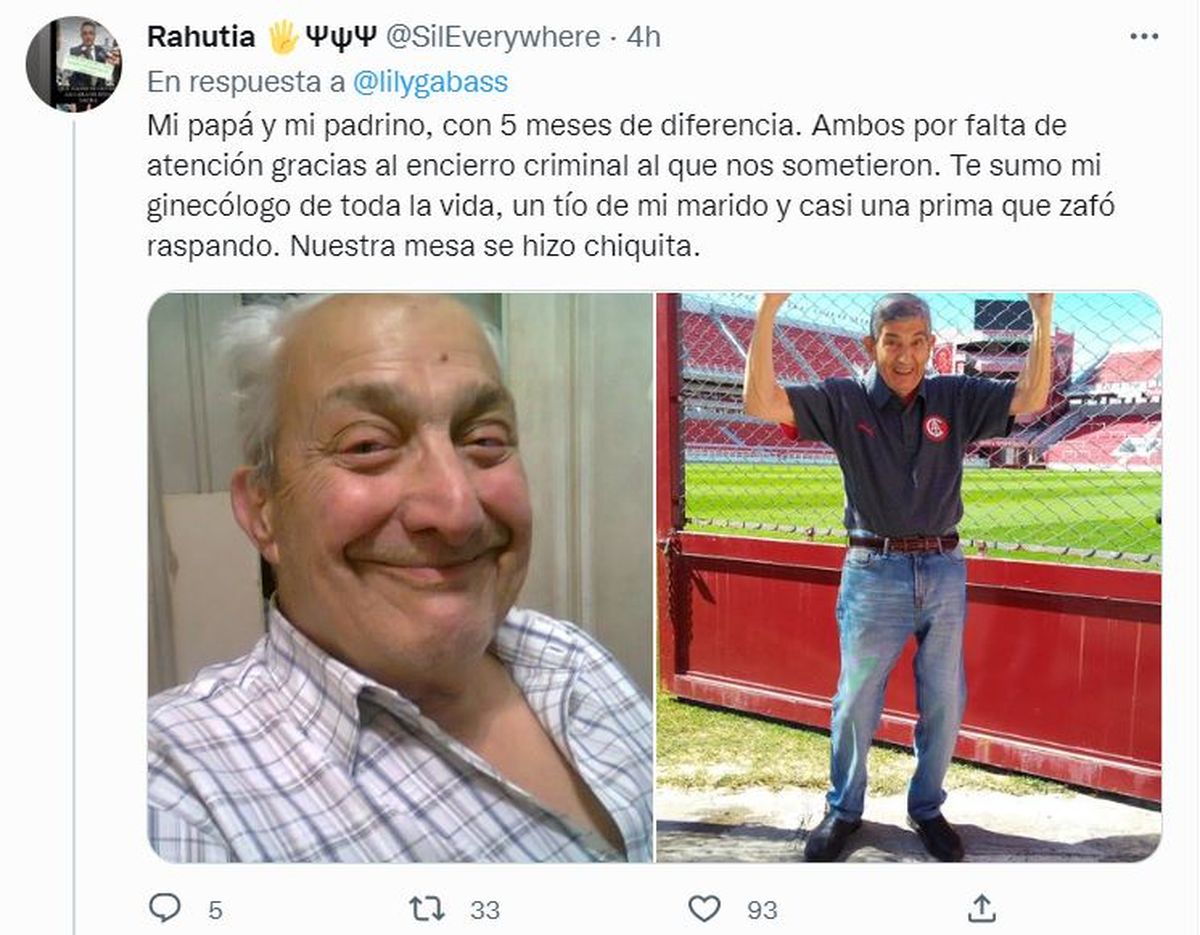Viewport: 1200px width, 935px height.
Task: Open the 4h timestamp link
Action: point(643,37)
